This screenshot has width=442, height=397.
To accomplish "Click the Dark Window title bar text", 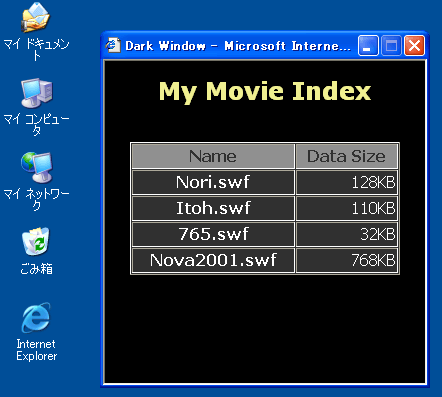I will pyautogui.click(x=238, y=46).
